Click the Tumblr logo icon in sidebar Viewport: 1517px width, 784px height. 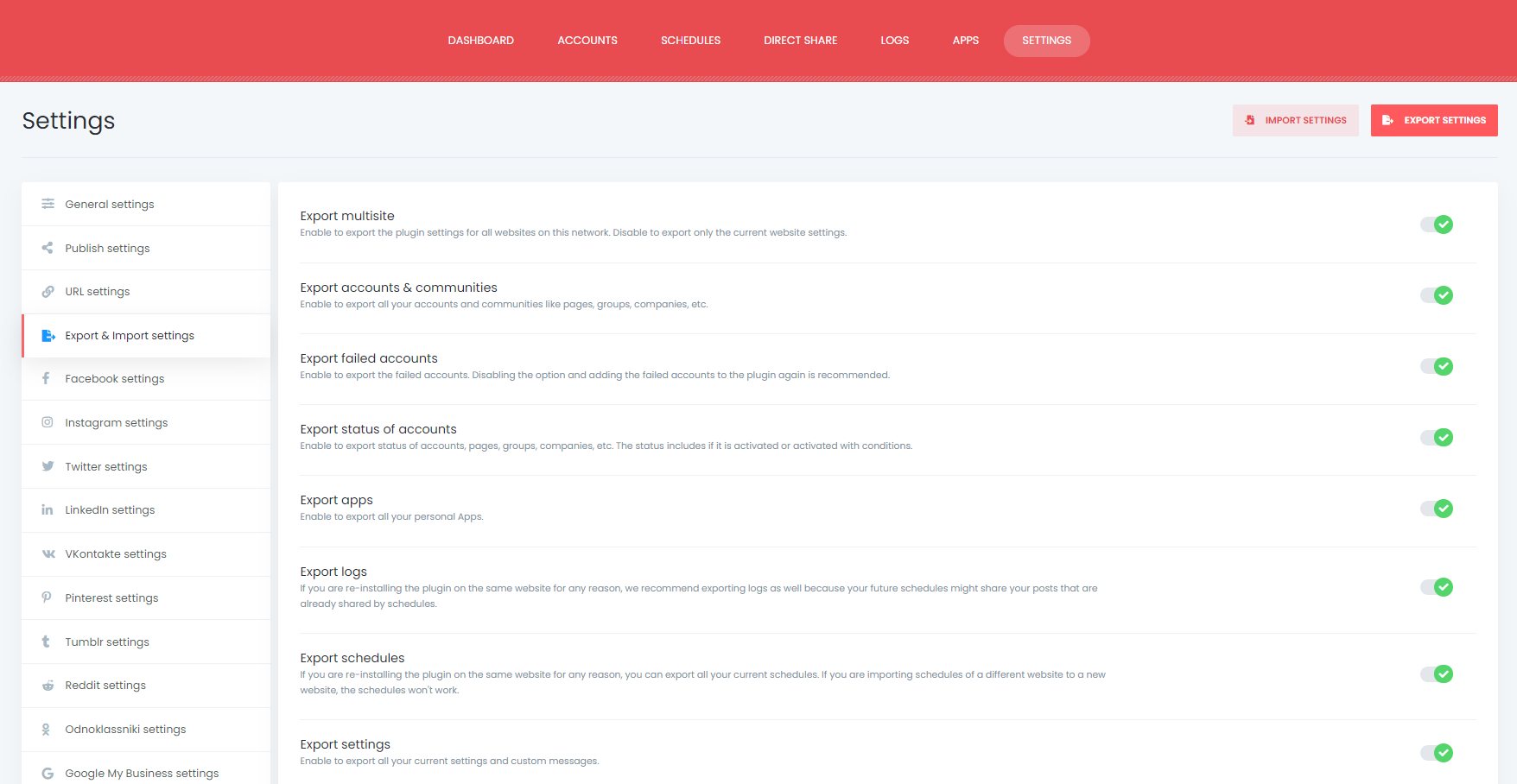(x=46, y=642)
